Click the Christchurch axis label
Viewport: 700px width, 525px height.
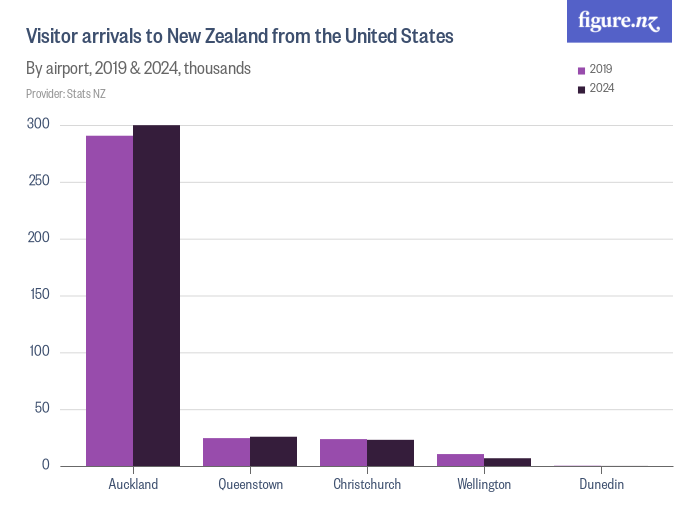(367, 485)
